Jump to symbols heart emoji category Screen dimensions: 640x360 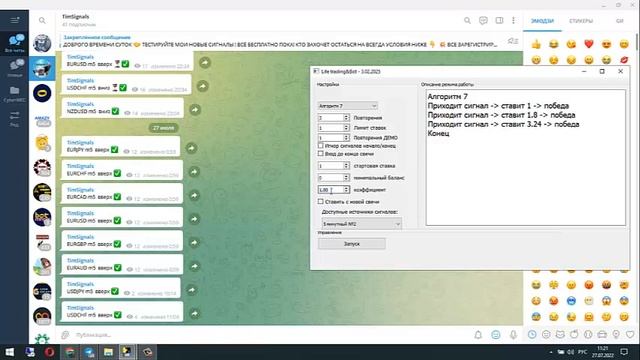[630, 334]
